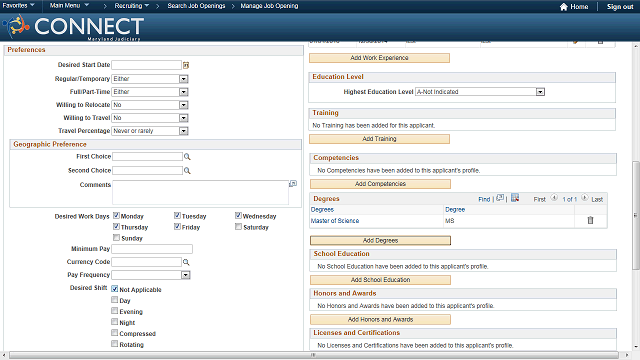Click the Manage Job Opening breadcrumb
Viewport: 640px width, 360px height.
[269, 6]
